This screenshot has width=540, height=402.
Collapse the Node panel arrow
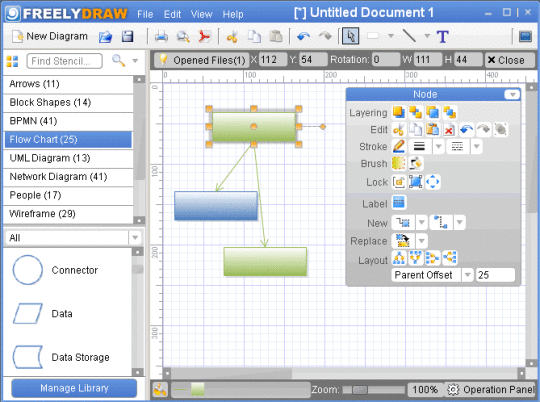pos(512,94)
